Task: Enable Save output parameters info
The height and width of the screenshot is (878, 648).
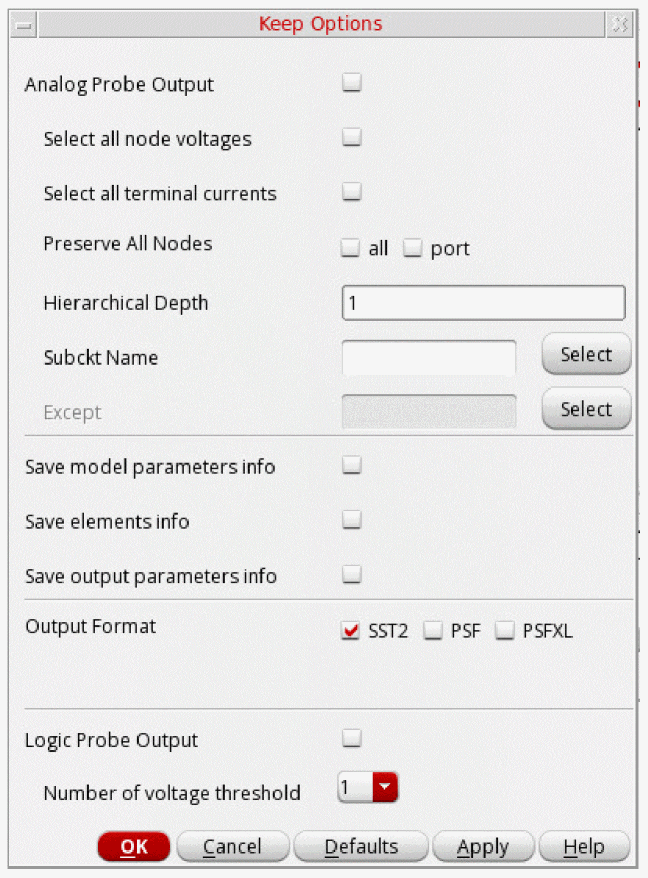Action: click(x=352, y=575)
